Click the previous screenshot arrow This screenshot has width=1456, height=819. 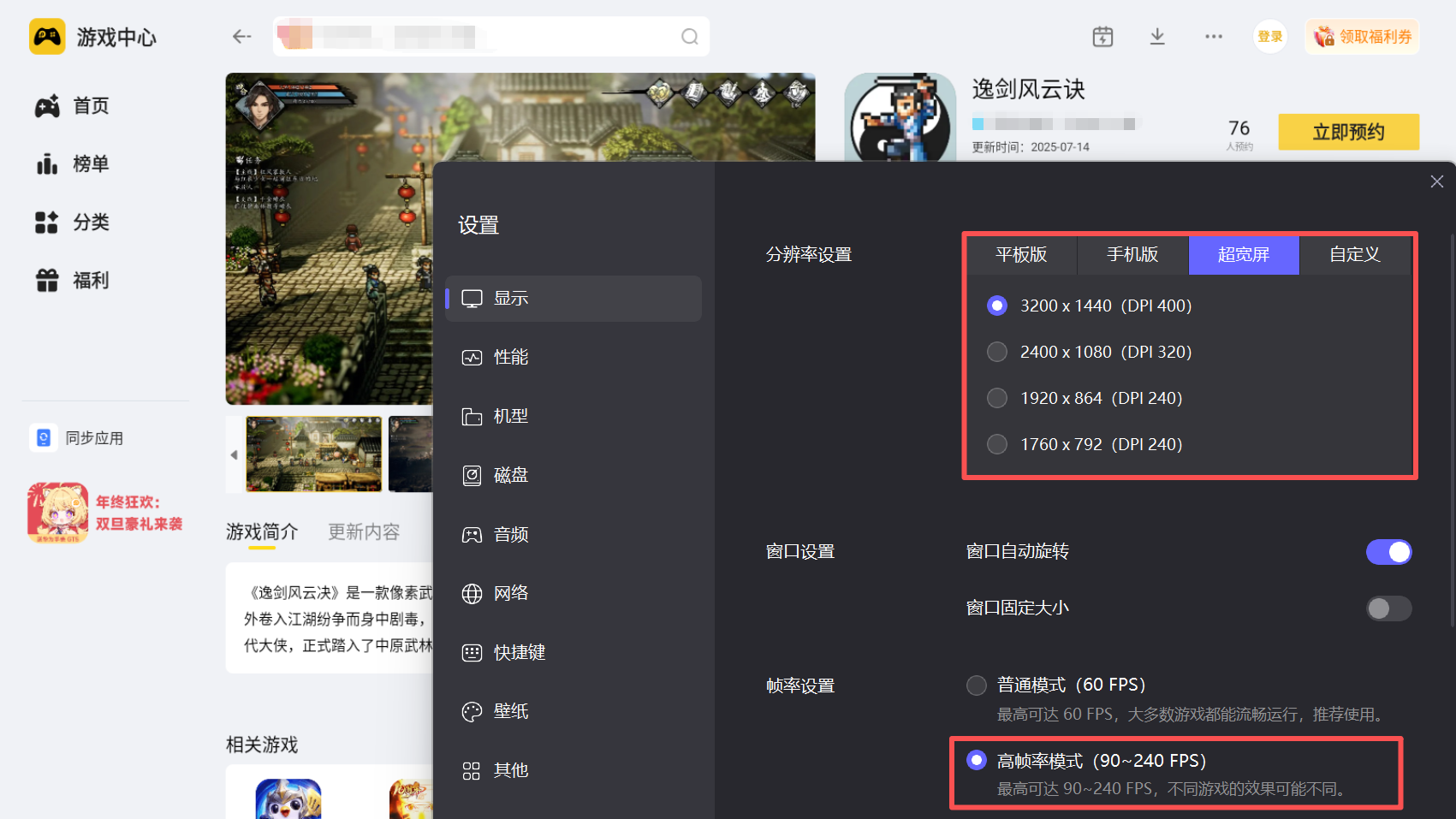235,455
